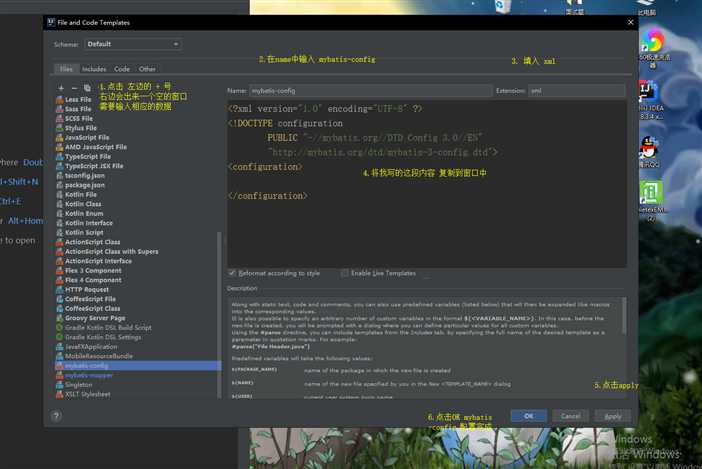Screen dimensions: 702x469
Task: Open the colorful browser desktop icon
Action: (x=654, y=48)
